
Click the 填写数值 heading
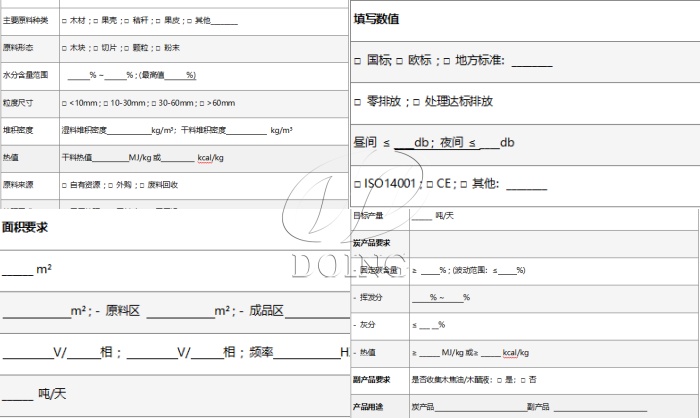(x=376, y=19)
